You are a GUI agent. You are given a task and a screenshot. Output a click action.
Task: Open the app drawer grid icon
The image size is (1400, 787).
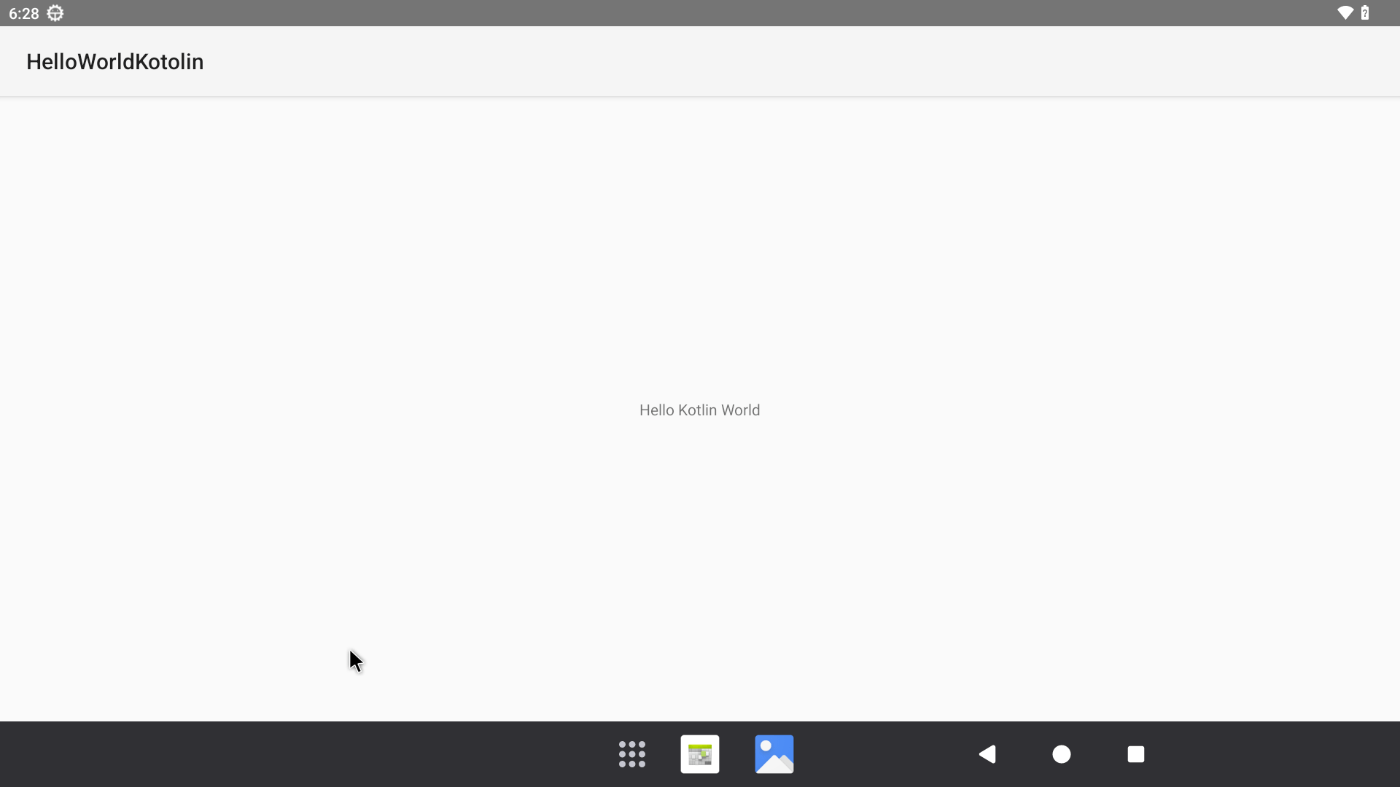(632, 754)
